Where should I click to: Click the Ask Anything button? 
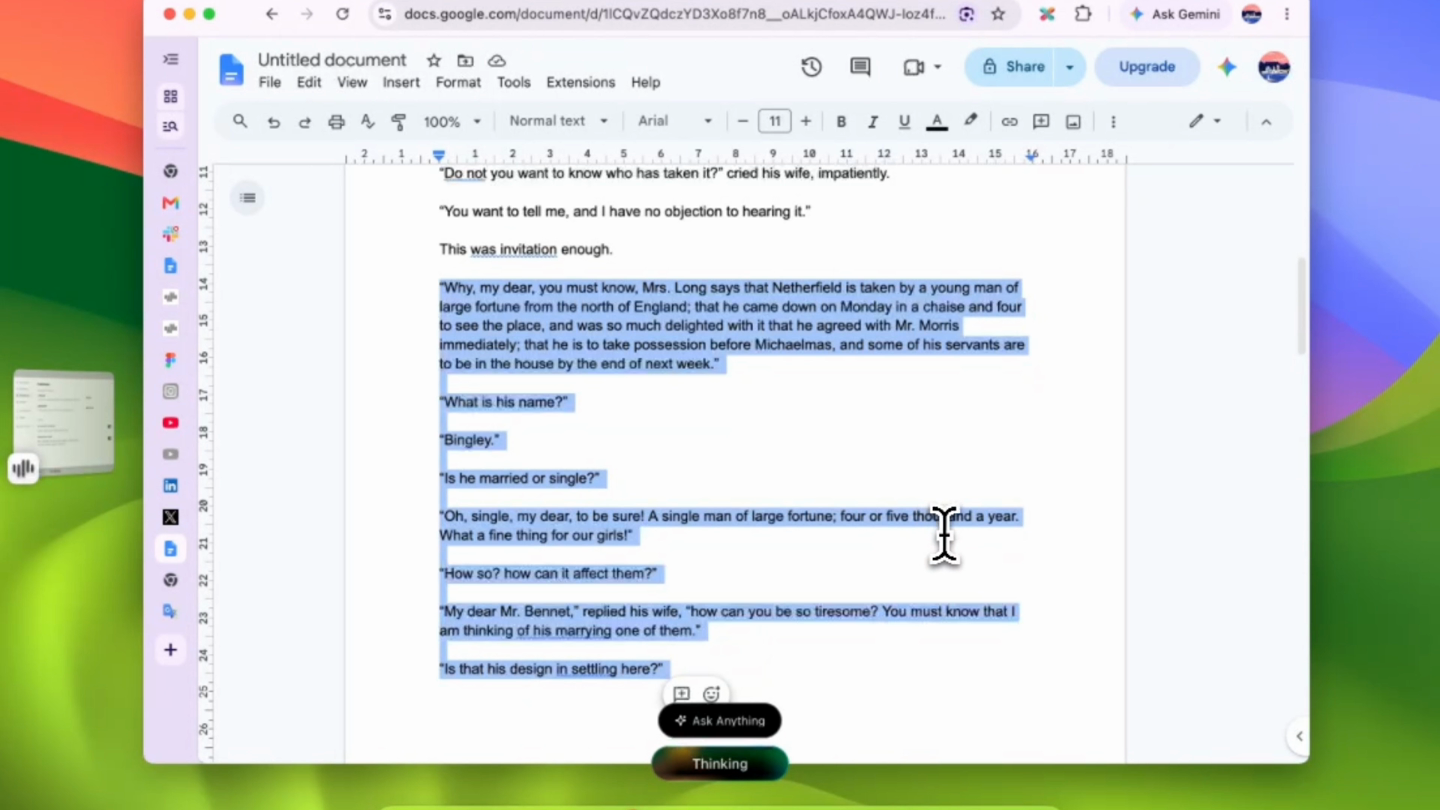coord(720,721)
